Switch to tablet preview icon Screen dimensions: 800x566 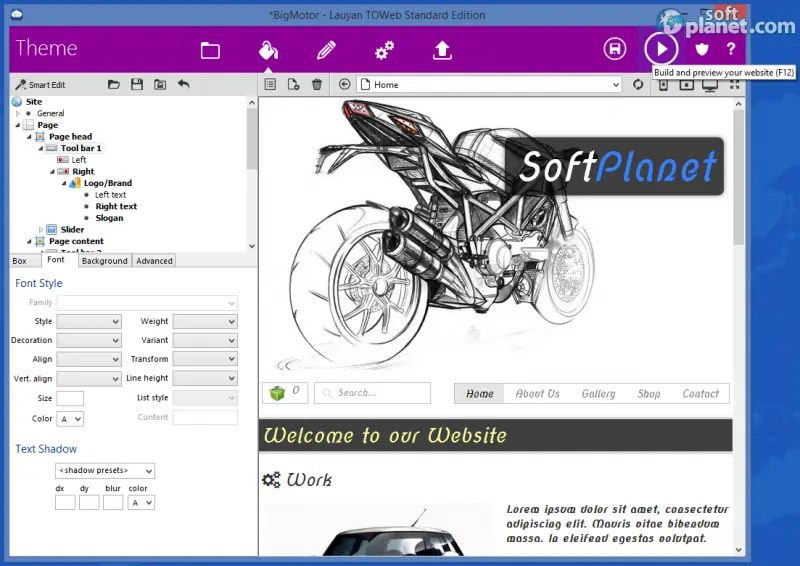686,85
